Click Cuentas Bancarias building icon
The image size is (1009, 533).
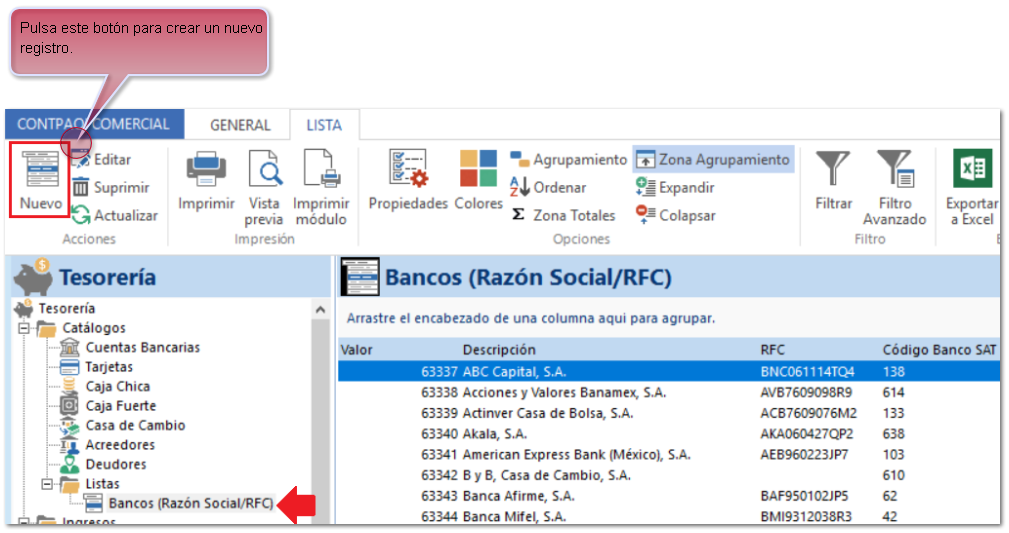pos(69,348)
